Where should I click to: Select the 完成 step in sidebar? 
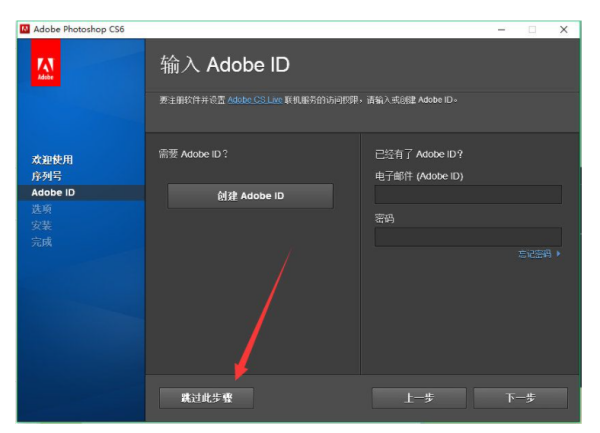[x=41, y=242]
